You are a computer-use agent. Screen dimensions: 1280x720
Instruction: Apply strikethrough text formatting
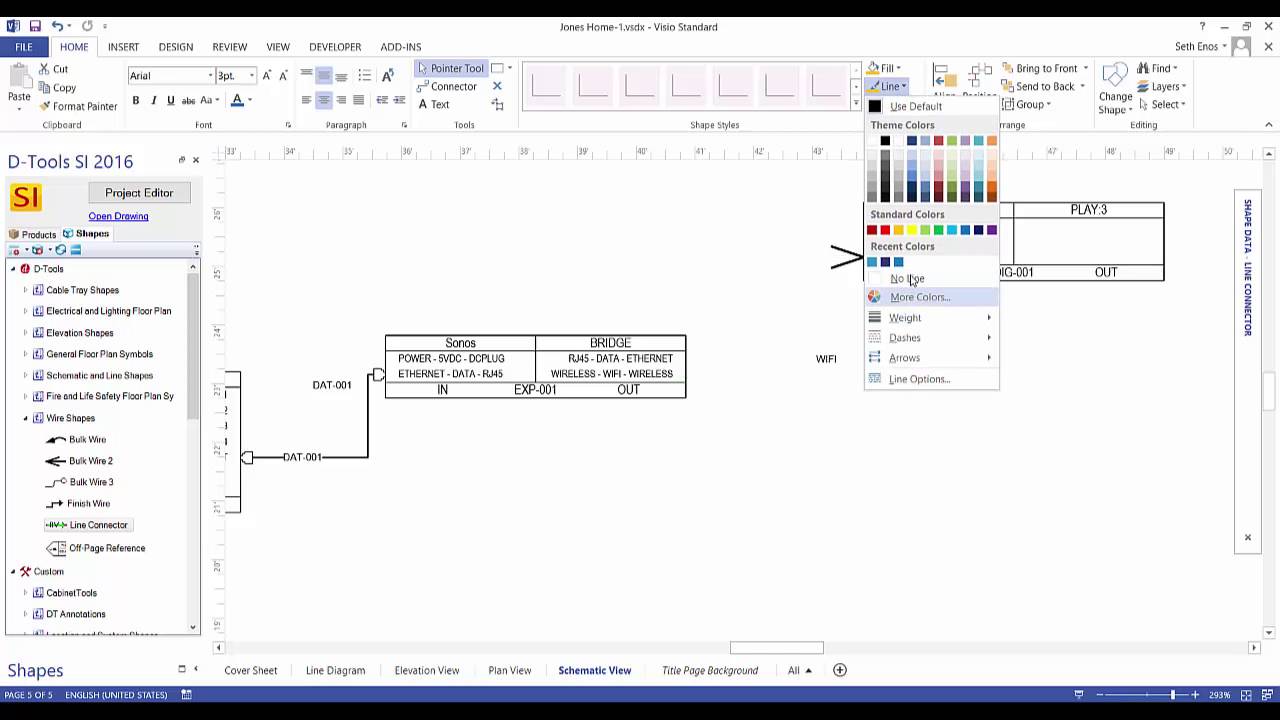188,100
